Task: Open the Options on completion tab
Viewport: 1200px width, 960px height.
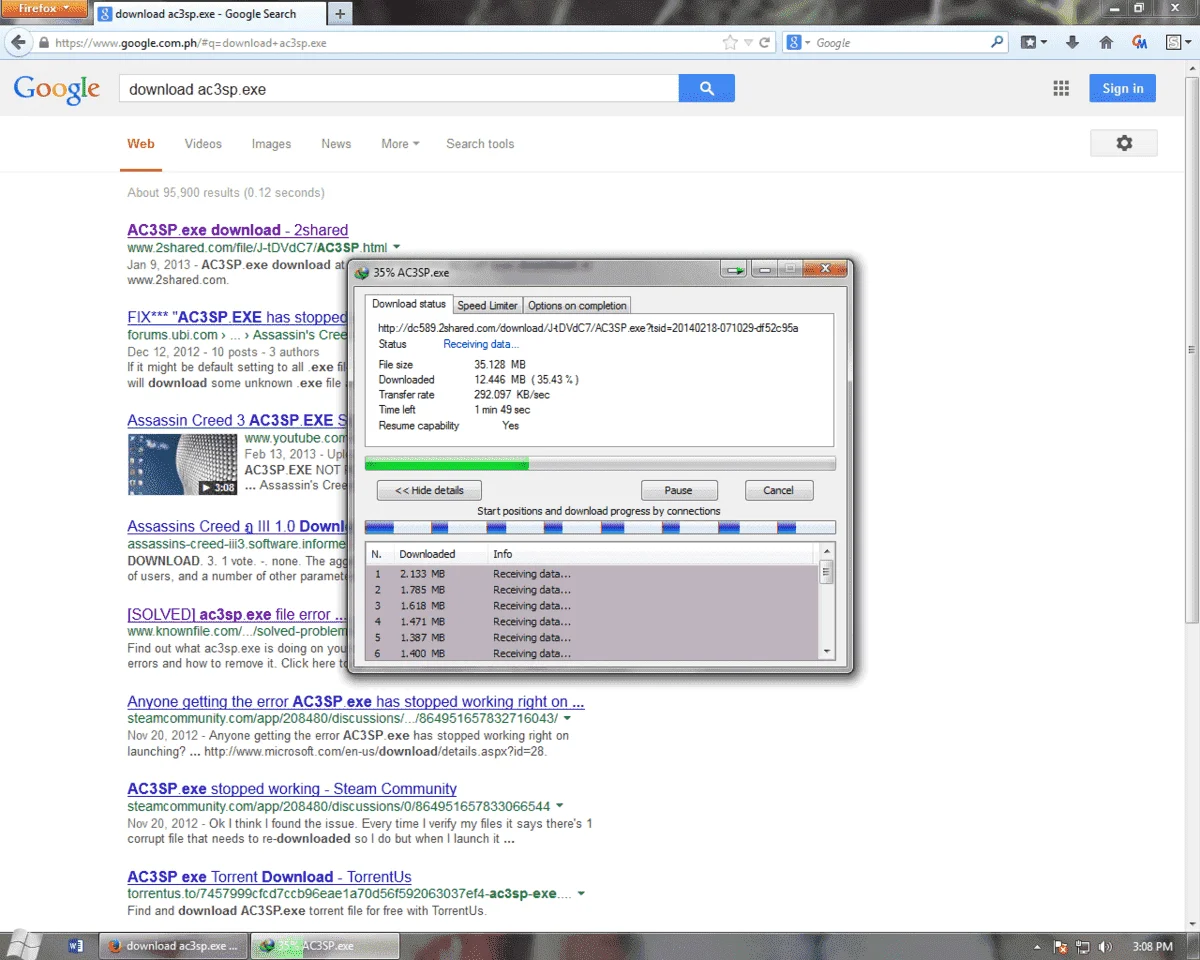Action: (577, 305)
